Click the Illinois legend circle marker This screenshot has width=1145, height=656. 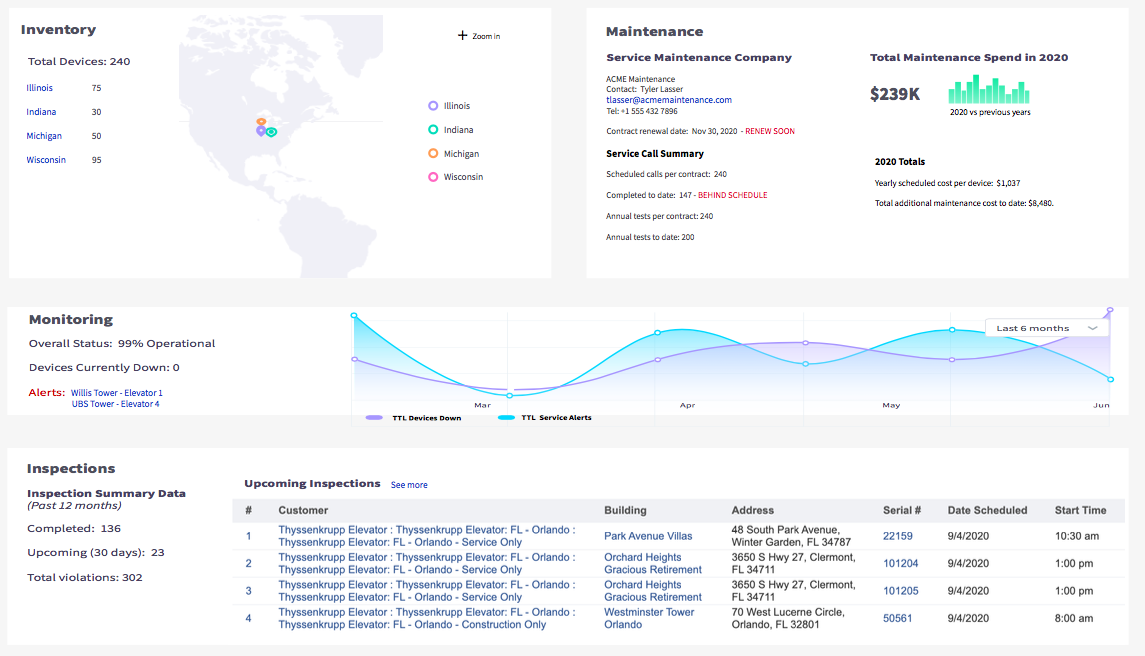(433, 106)
